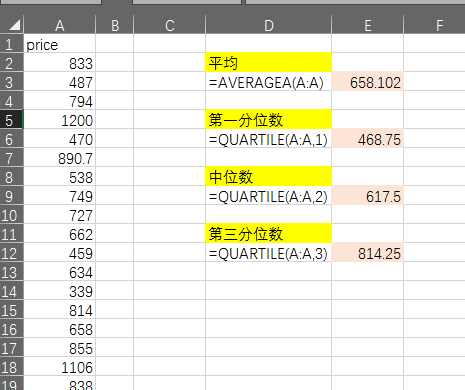This screenshot has width=465, height=390.
Task: Select cell A16 containing 658
Action: [60, 328]
